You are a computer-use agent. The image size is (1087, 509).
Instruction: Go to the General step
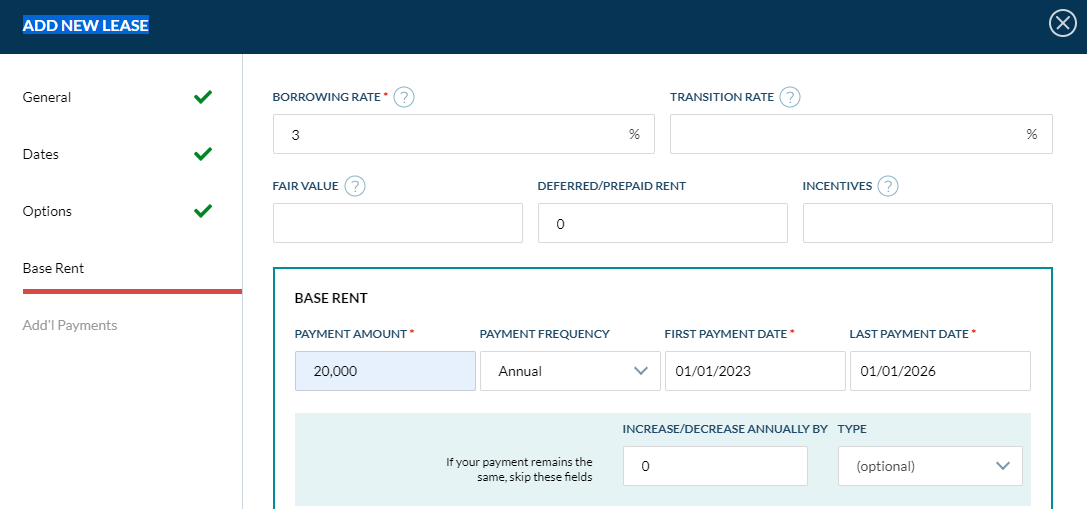click(47, 98)
